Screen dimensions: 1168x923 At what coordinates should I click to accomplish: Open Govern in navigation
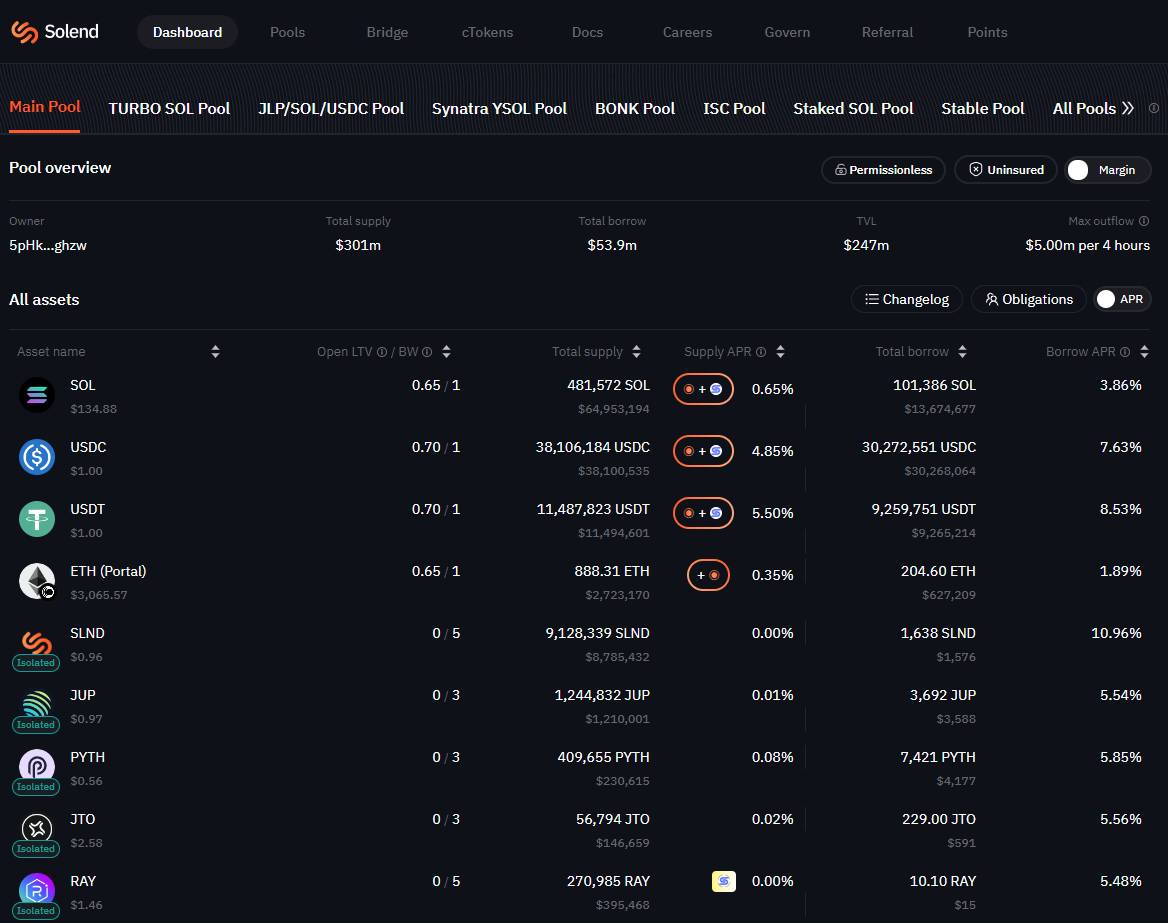(787, 32)
